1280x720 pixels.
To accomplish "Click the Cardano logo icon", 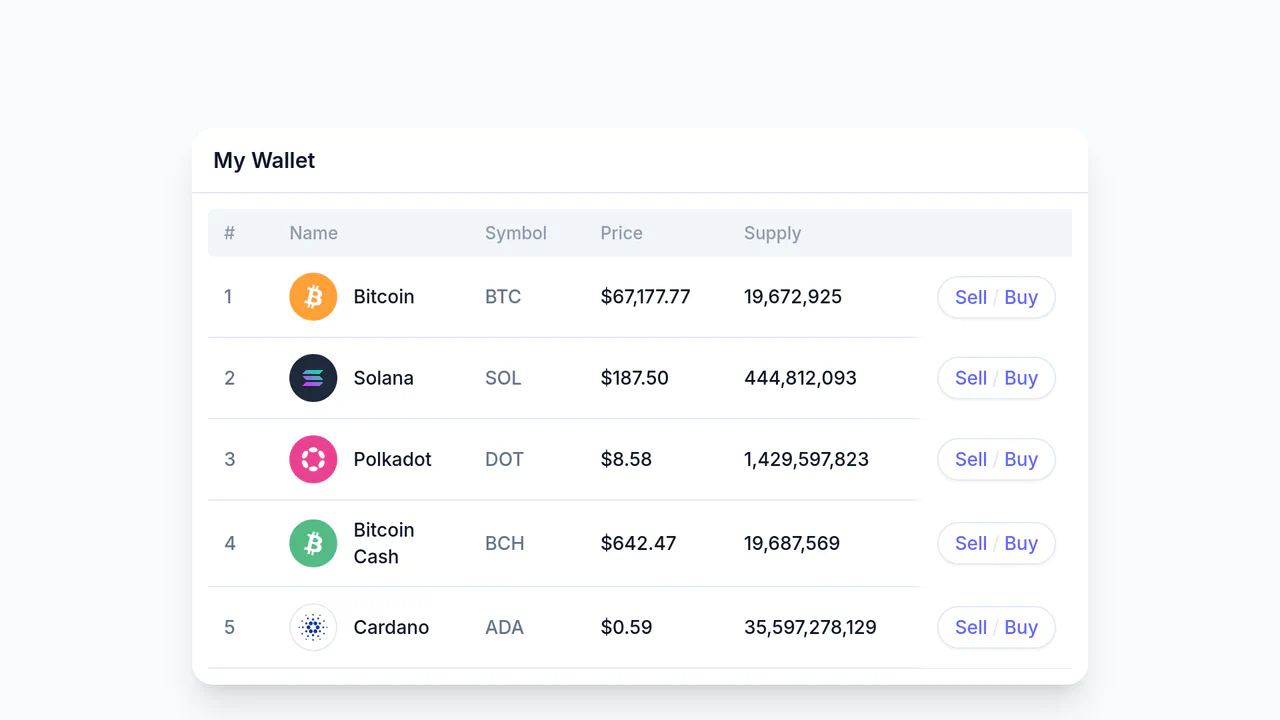I will pos(313,627).
